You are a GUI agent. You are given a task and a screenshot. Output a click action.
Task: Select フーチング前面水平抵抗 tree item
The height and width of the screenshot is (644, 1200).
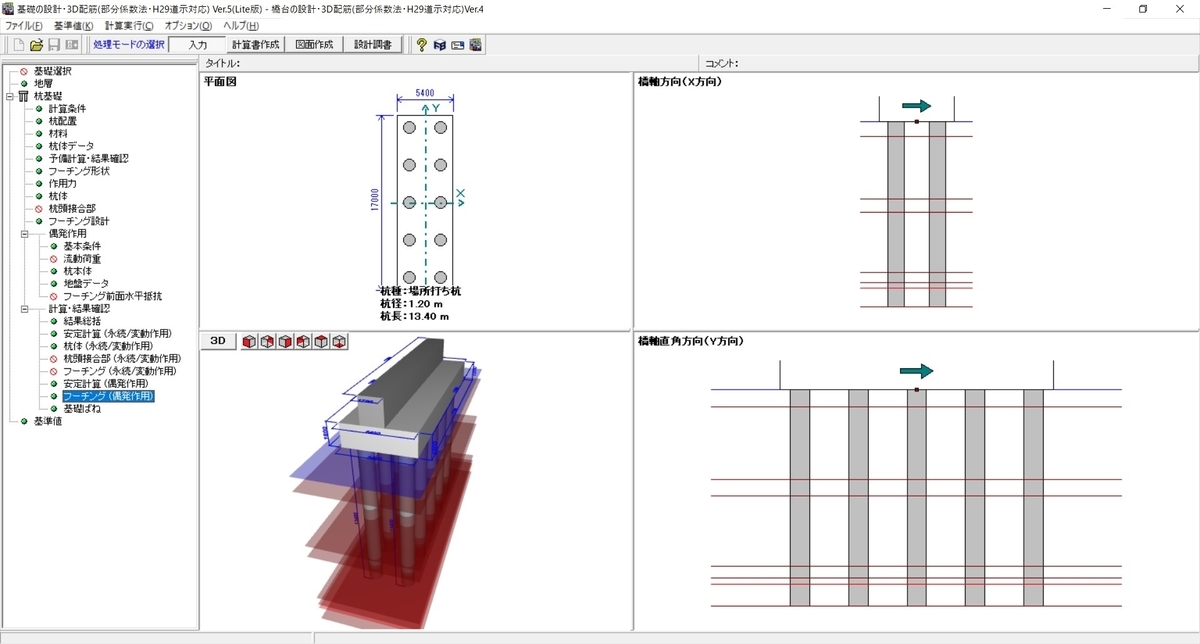click(x=112, y=296)
